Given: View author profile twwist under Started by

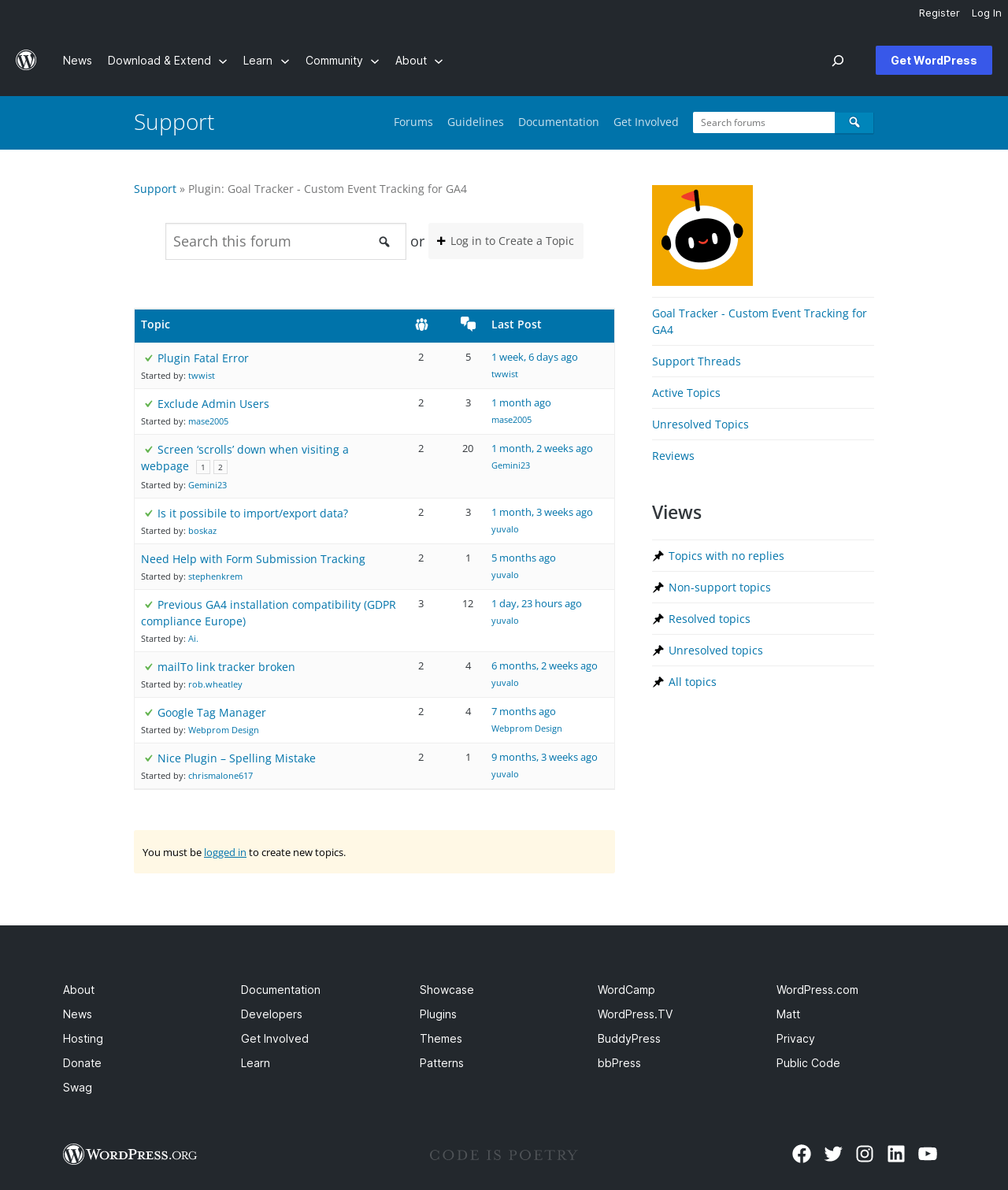Looking at the screenshot, I should 202,376.
